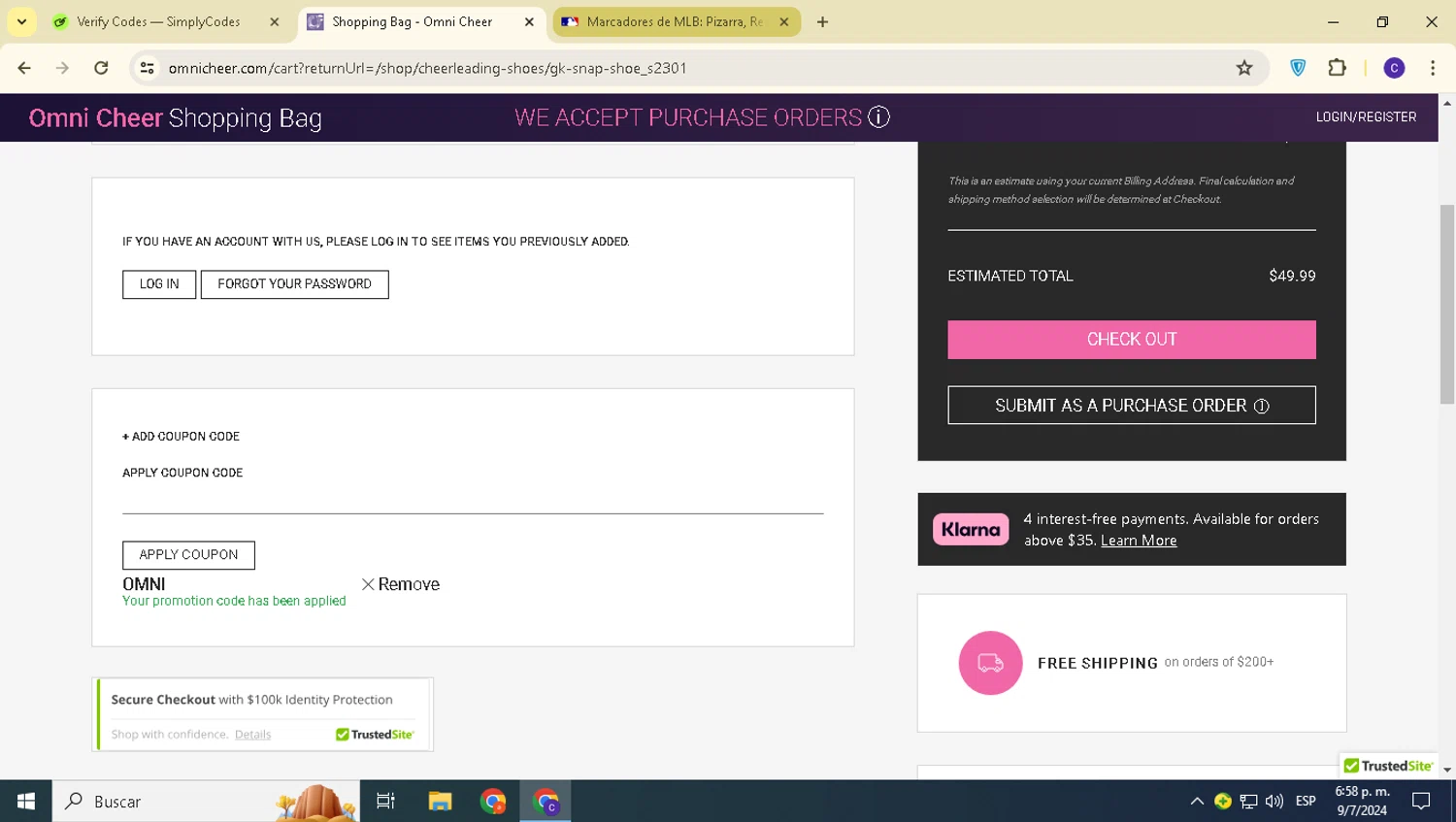1456x822 pixels.
Task: Open File Explorer from taskbar
Action: (x=440, y=801)
